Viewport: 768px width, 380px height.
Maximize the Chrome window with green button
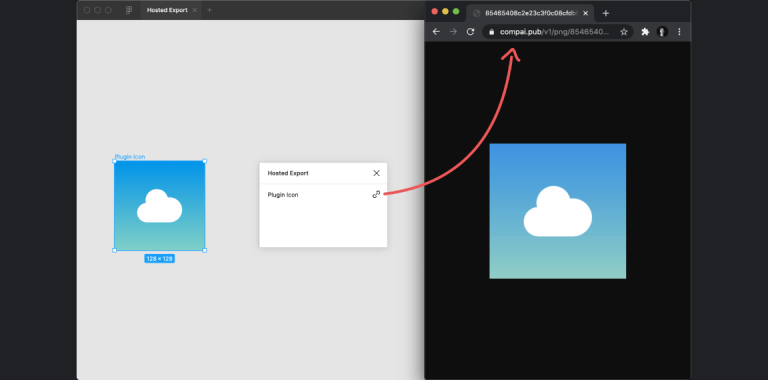(456, 11)
